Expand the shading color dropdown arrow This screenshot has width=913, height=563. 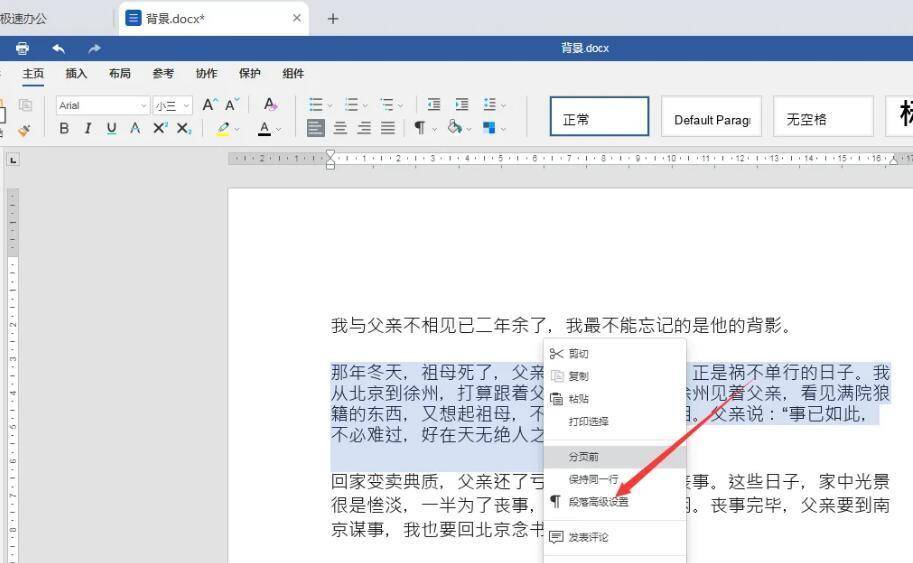coord(469,129)
